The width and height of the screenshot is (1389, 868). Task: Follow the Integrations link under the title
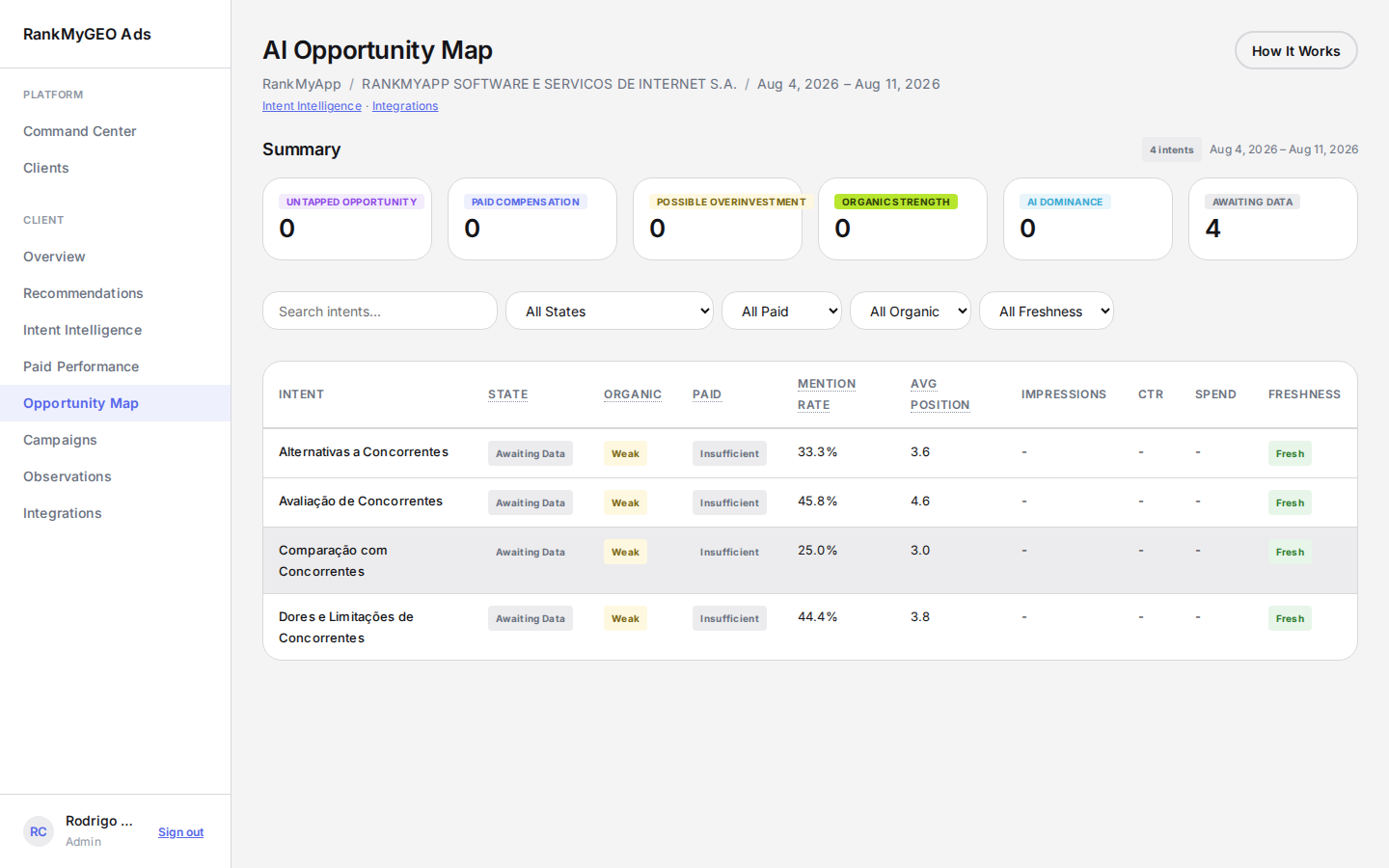point(405,106)
